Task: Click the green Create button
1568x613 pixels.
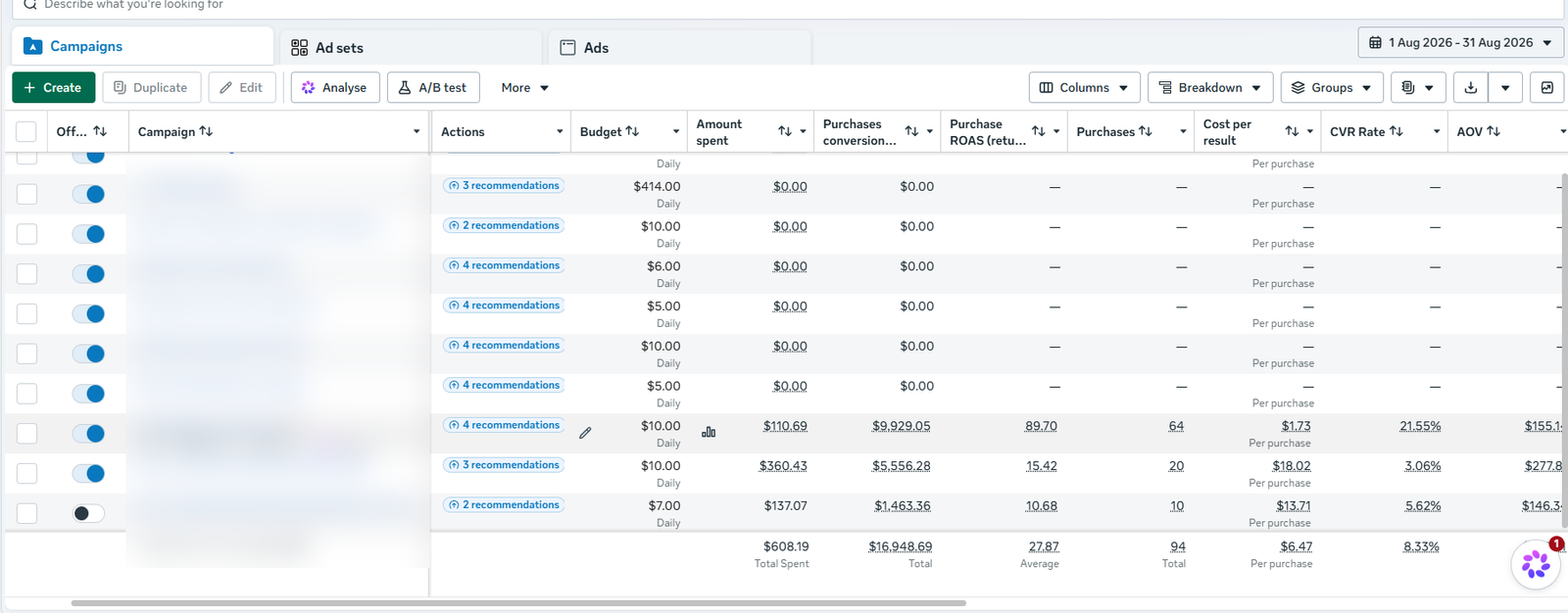Action: click(53, 87)
